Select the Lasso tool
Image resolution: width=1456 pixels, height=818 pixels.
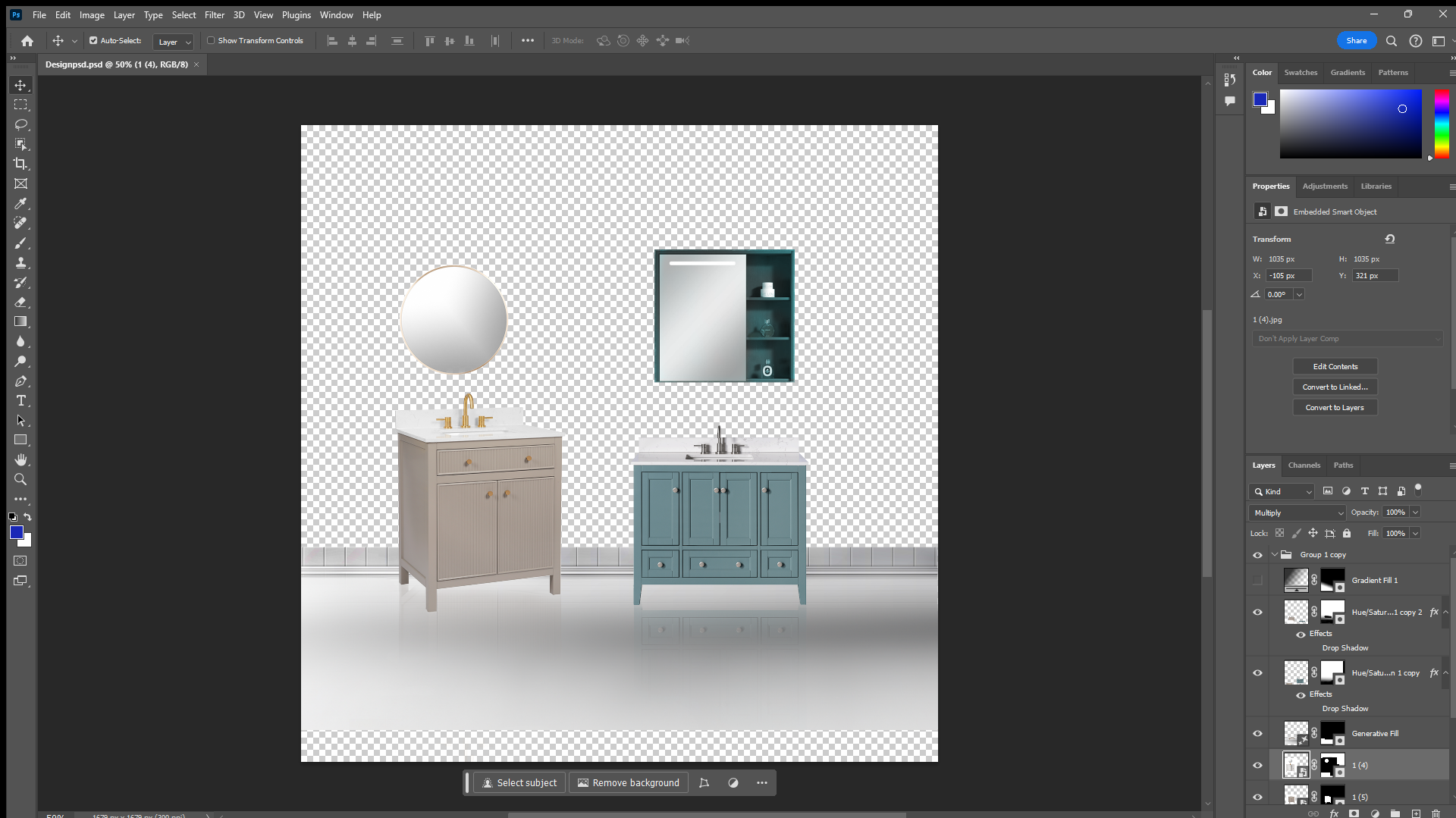[x=20, y=124]
